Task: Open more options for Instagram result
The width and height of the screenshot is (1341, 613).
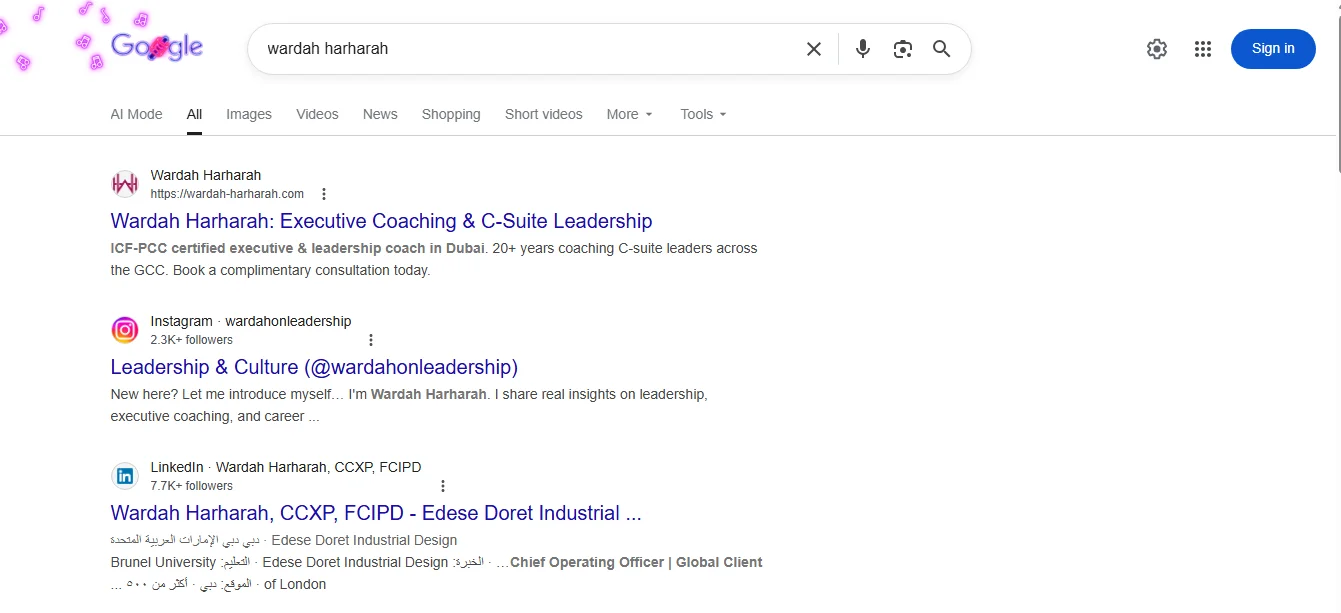Action: (x=371, y=340)
